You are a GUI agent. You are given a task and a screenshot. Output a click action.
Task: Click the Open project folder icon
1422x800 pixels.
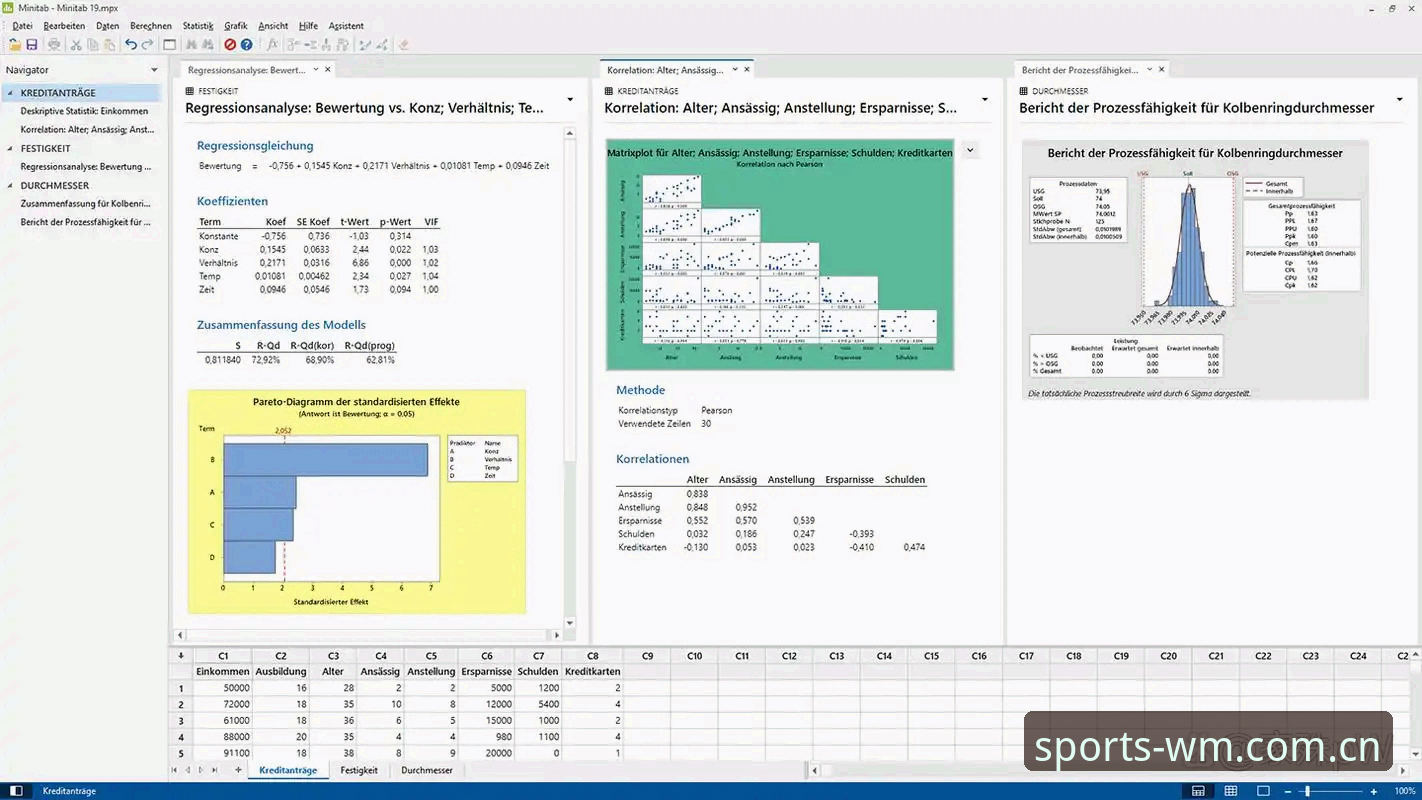tap(15, 45)
